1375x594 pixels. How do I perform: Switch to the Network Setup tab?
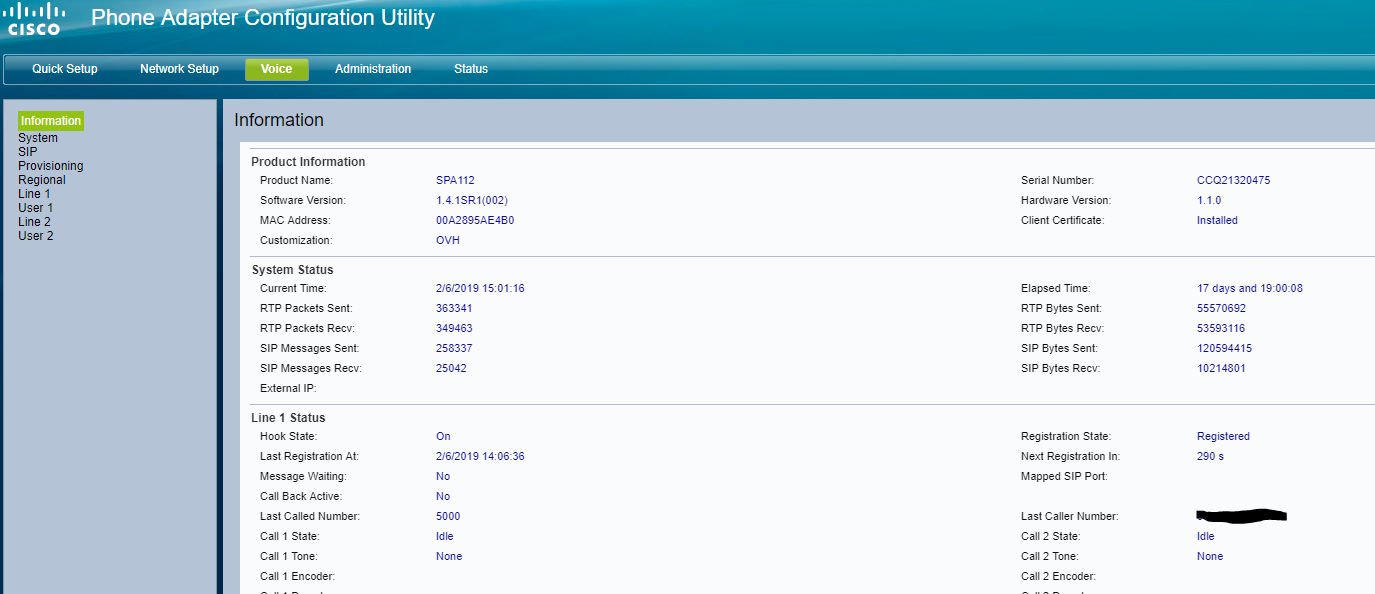point(179,69)
